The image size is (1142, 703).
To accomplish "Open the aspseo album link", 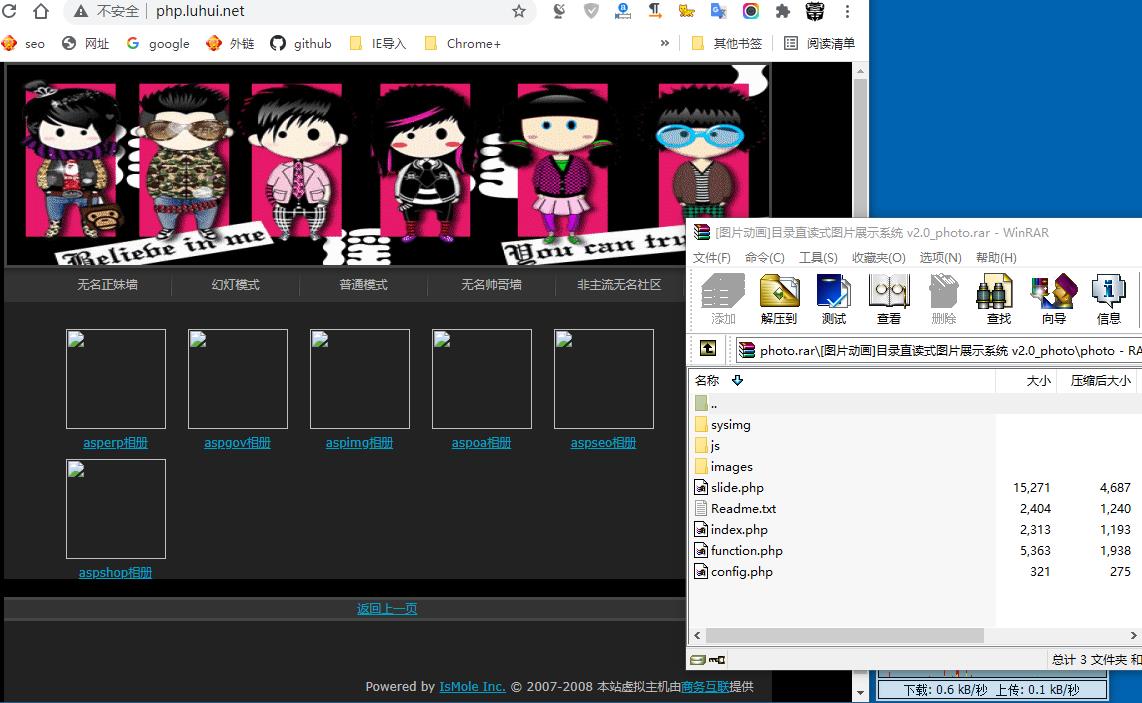I will click(603, 442).
